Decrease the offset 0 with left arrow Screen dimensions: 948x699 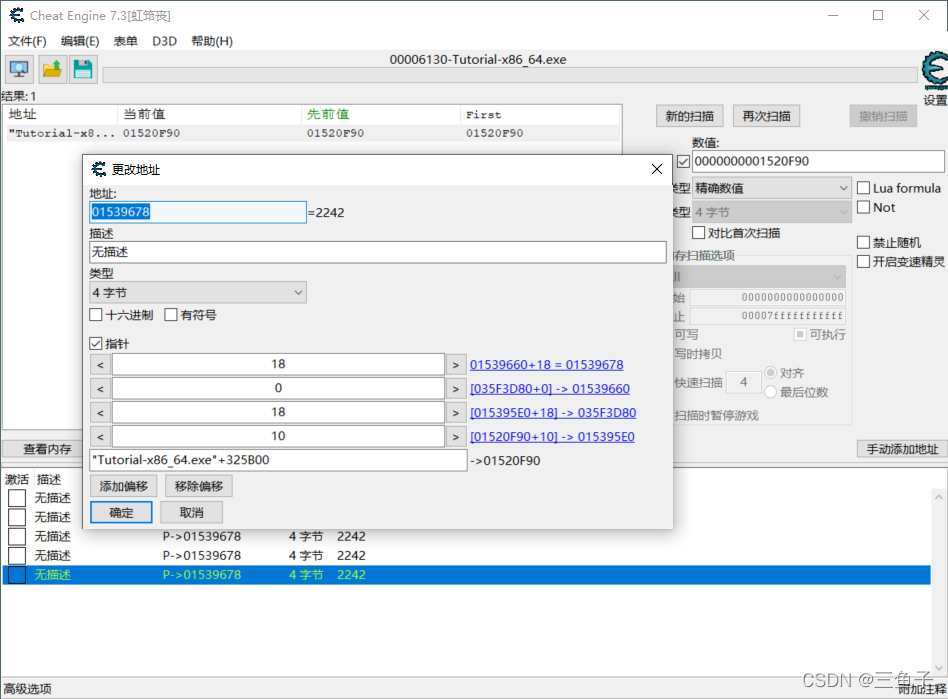click(x=100, y=388)
